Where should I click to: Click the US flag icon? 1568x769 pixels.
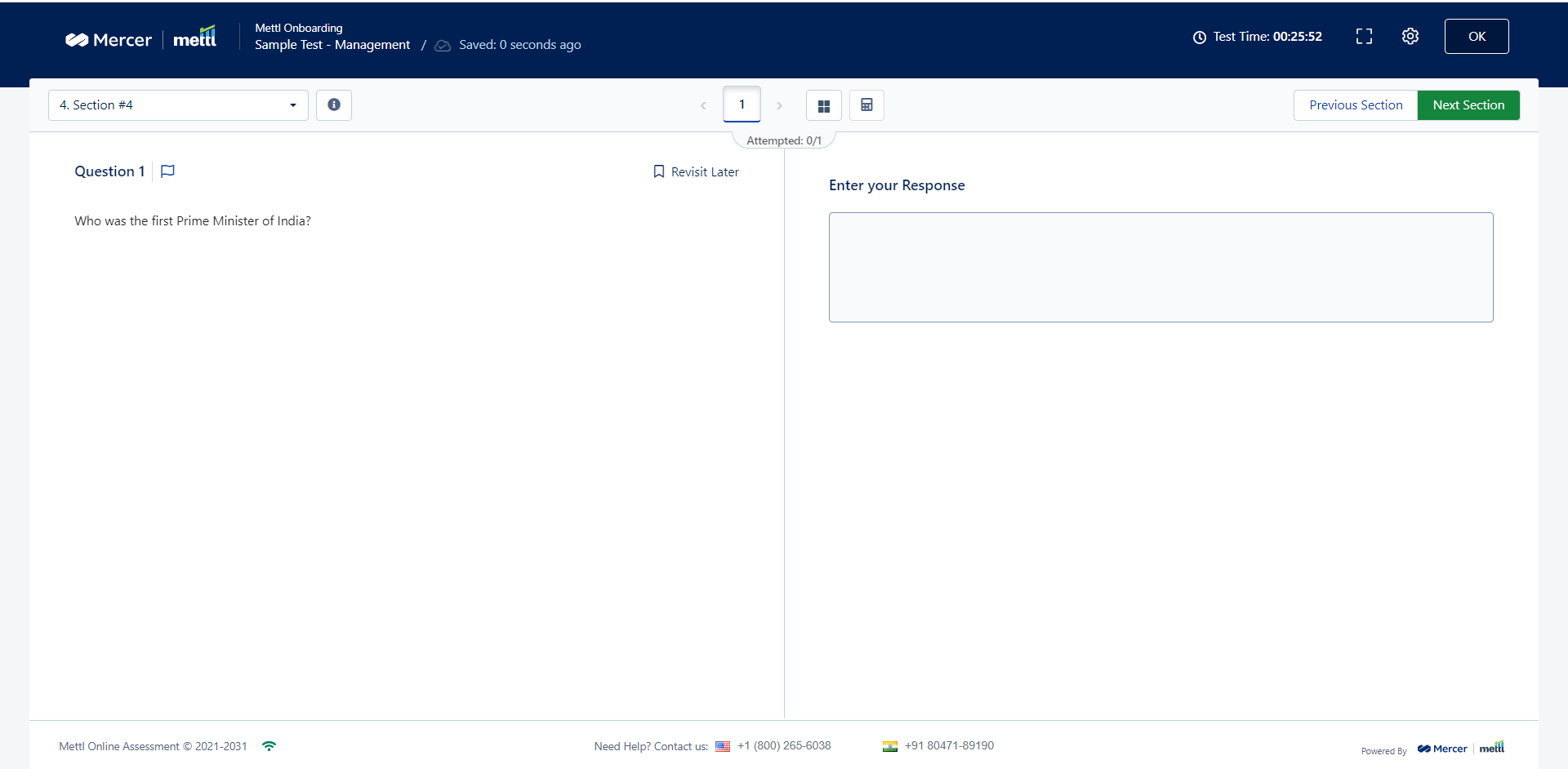[723, 746]
